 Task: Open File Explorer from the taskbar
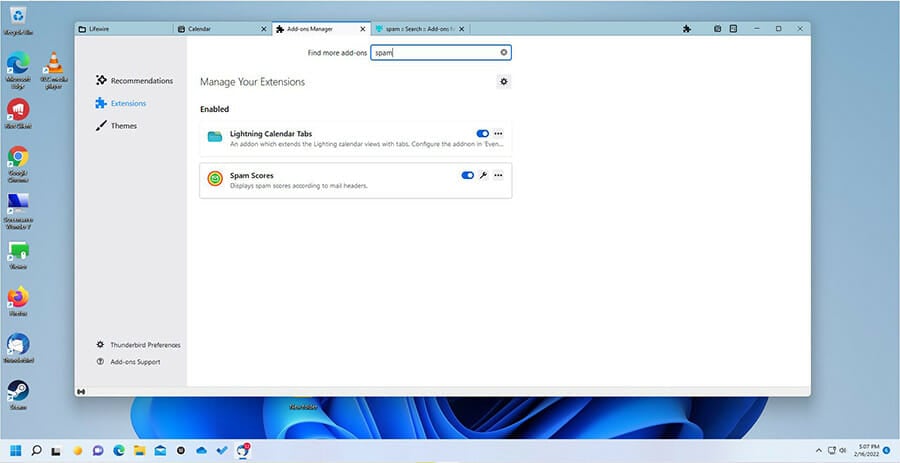click(x=139, y=451)
